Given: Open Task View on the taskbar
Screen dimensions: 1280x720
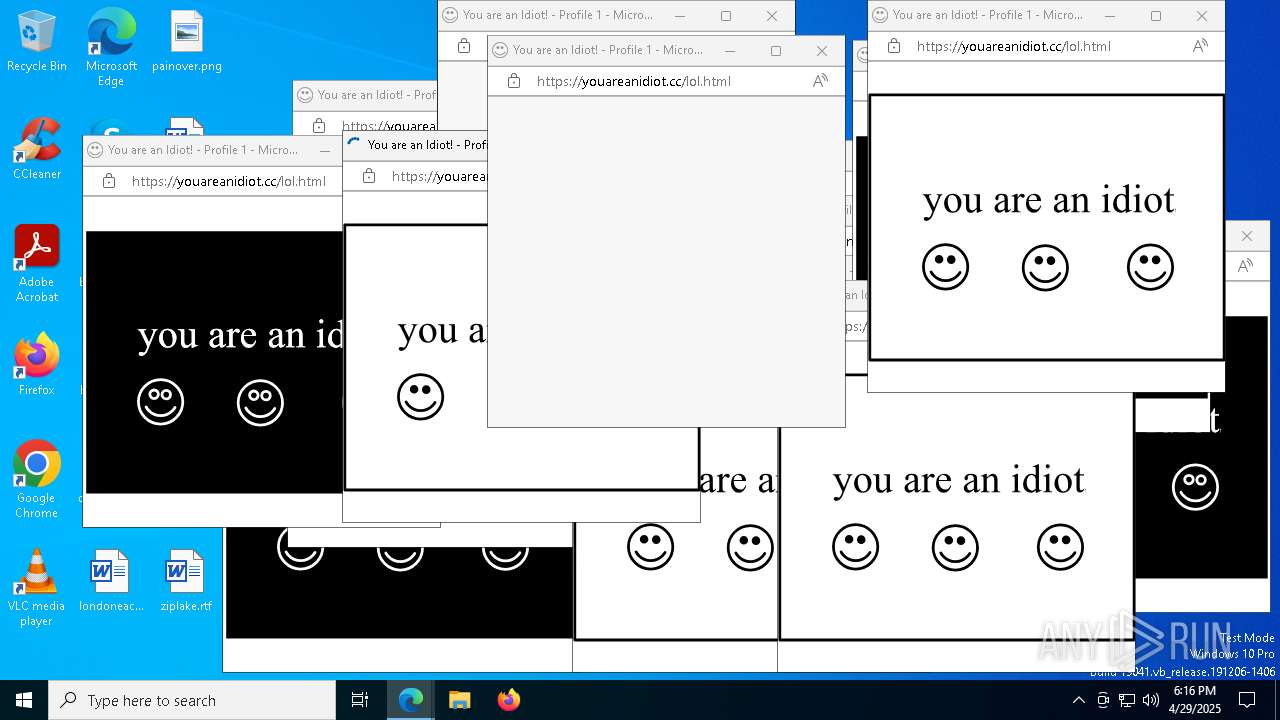Looking at the screenshot, I should click(360, 700).
